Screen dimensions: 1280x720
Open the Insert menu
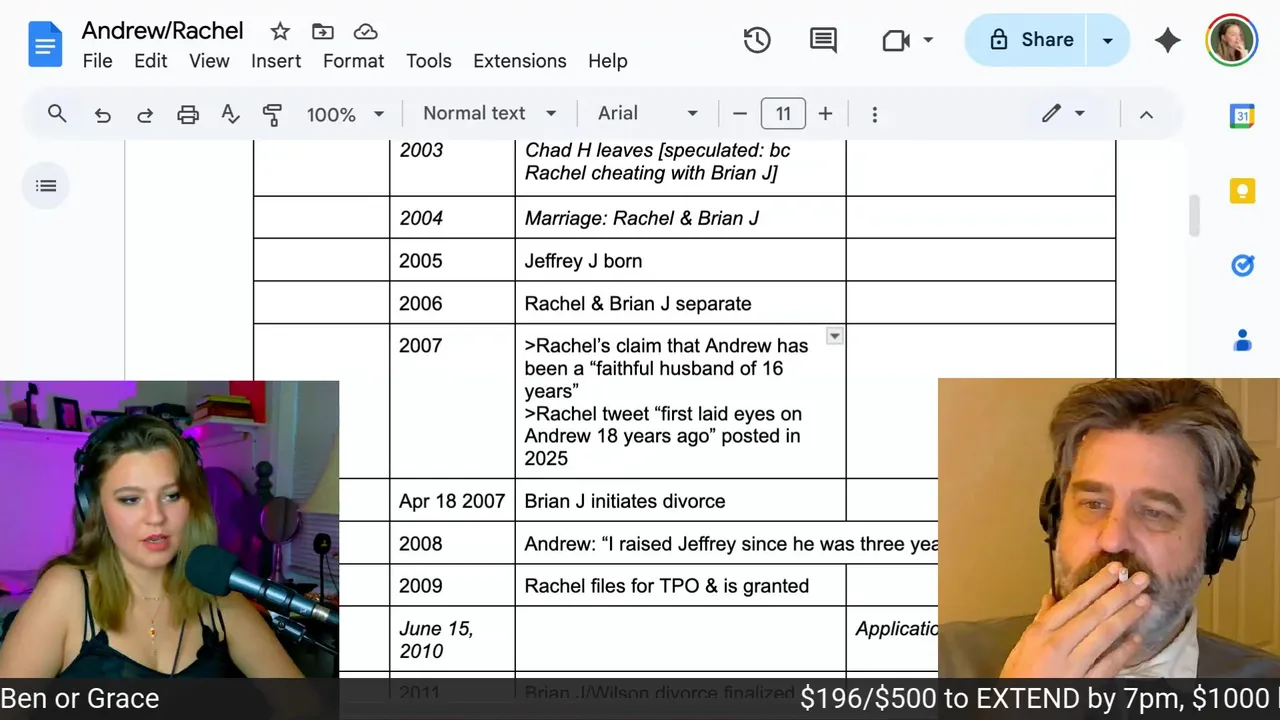pyautogui.click(x=276, y=61)
